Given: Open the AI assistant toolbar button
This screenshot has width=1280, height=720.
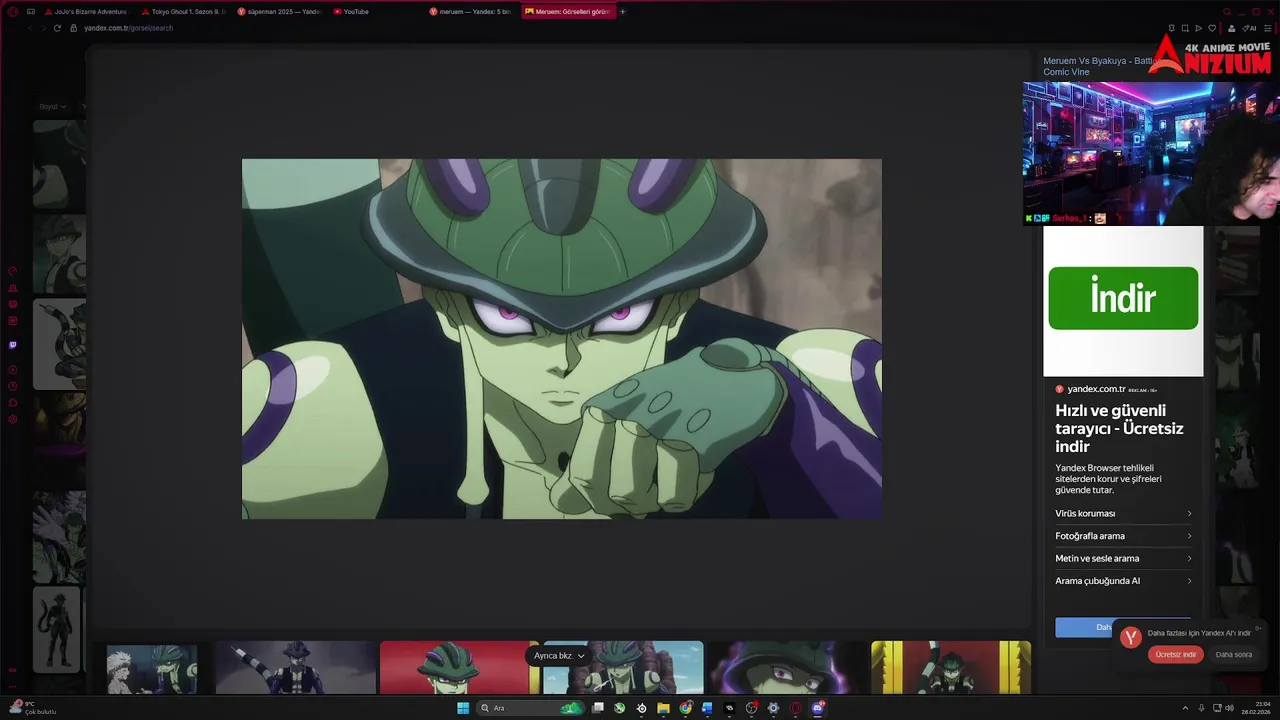Looking at the screenshot, I should coord(1249,28).
